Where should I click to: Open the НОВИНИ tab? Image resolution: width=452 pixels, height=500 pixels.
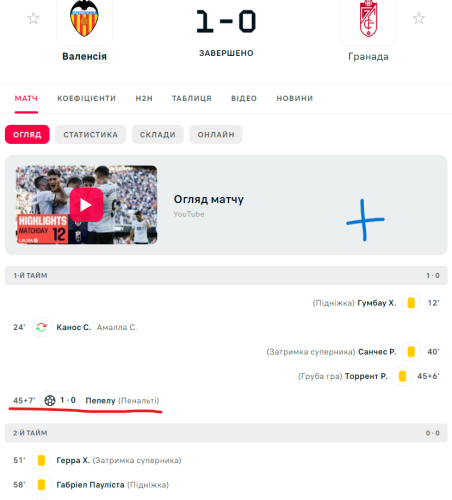[x=295, y=98]
